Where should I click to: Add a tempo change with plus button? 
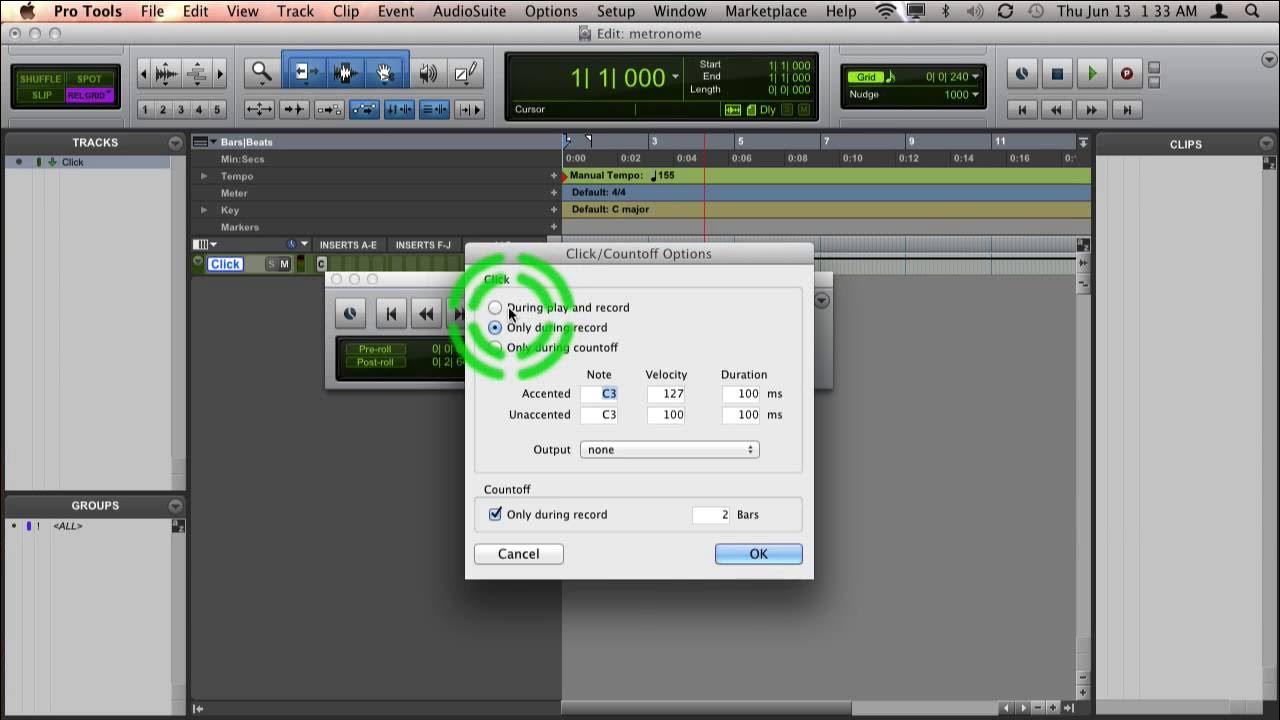tap(554, 176)
